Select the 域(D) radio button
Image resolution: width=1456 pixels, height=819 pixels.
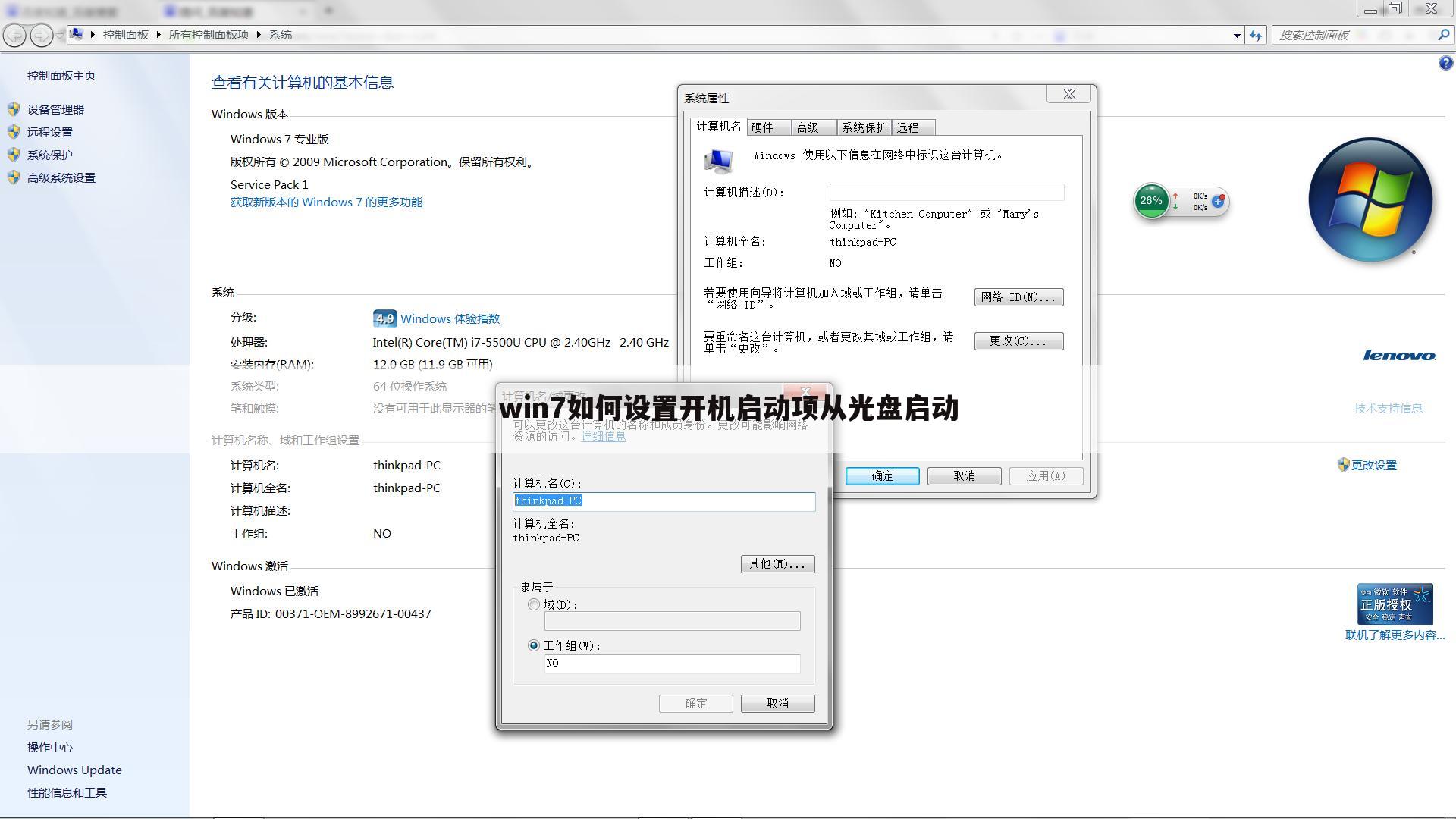[534, 604]
